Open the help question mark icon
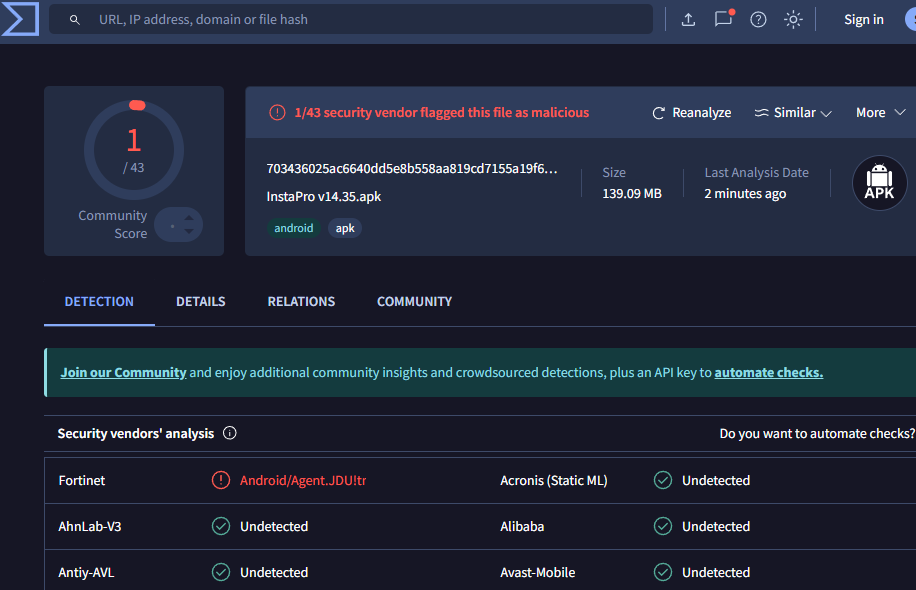This screenshot has height=590, width=916. coord(758,19)
